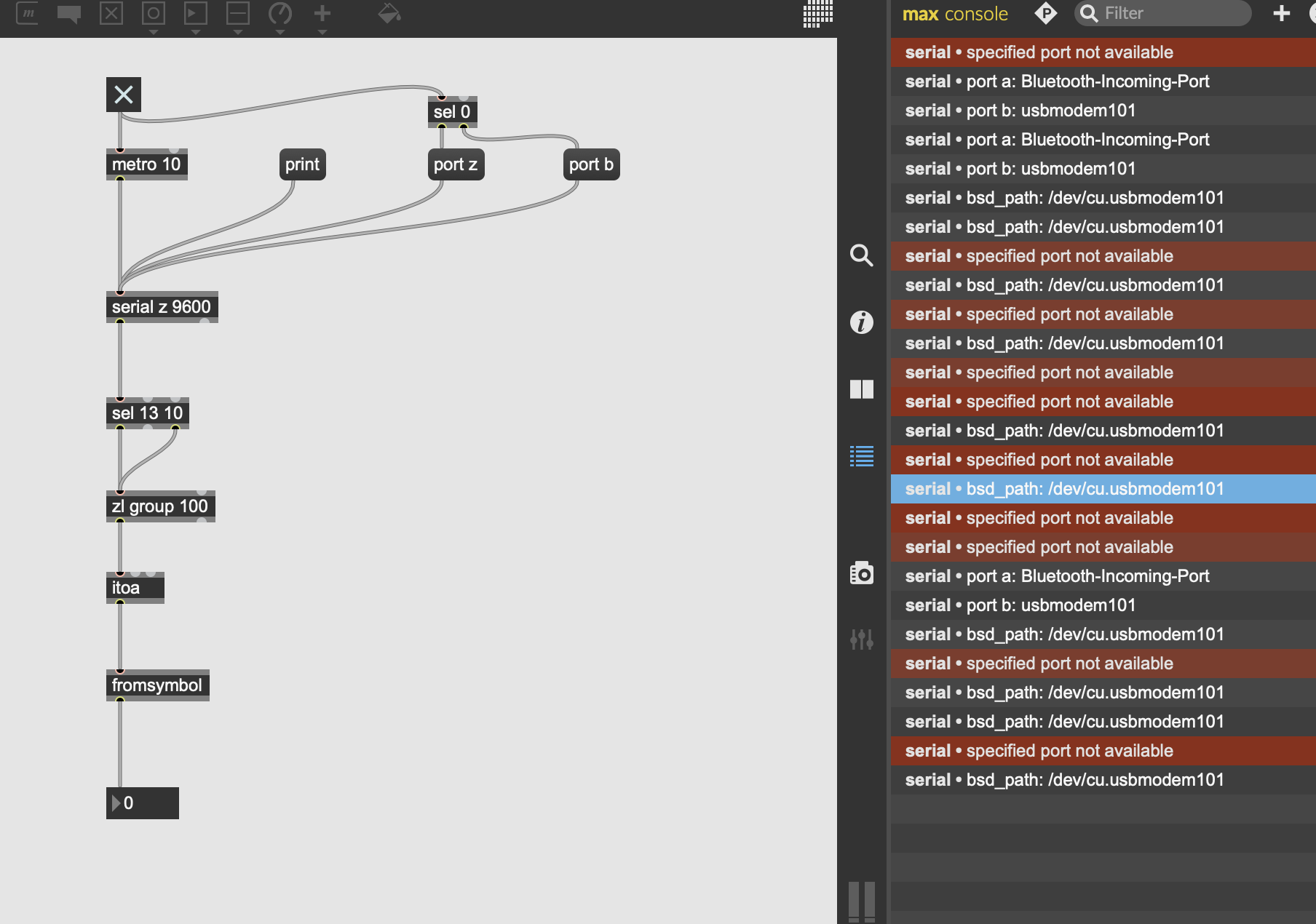The height and width of the screenshot is (924, 1316).
Task: Select the metro 10 object
Action: pos(147,164)
